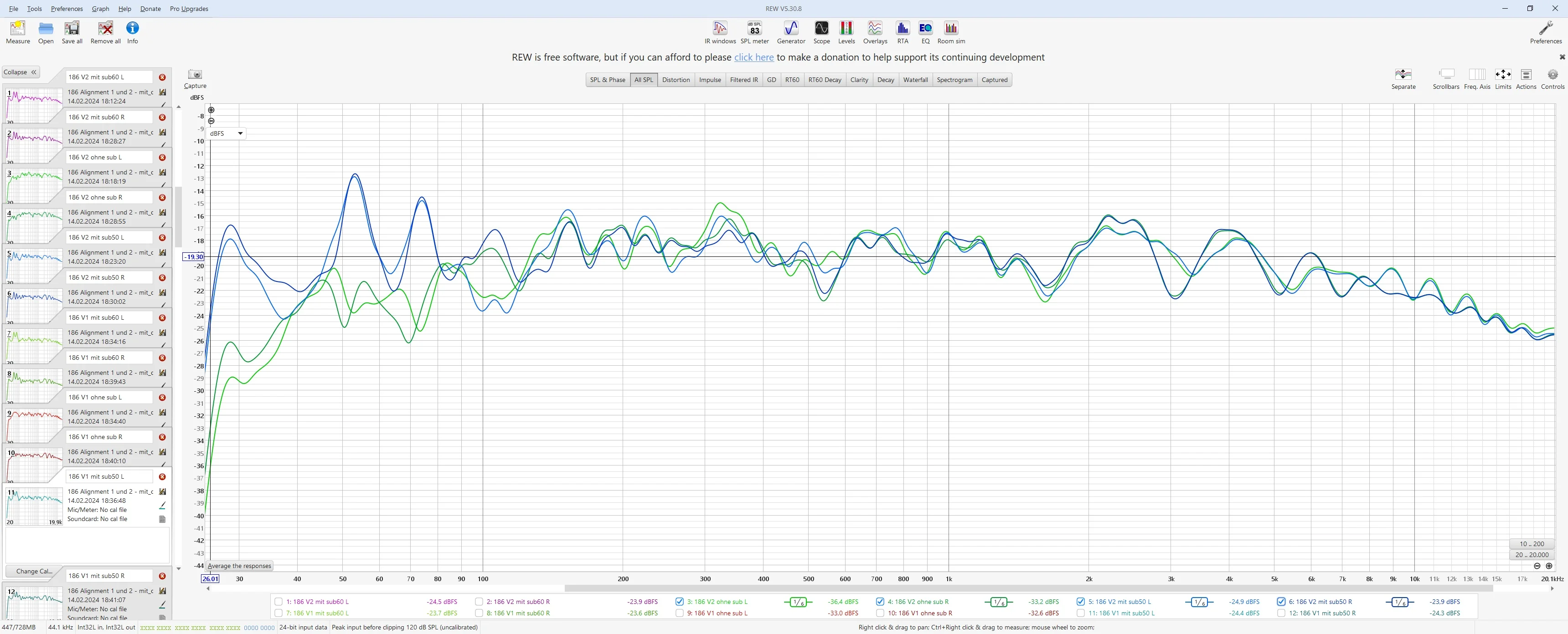Open the Scope tool

pos(821,32)
